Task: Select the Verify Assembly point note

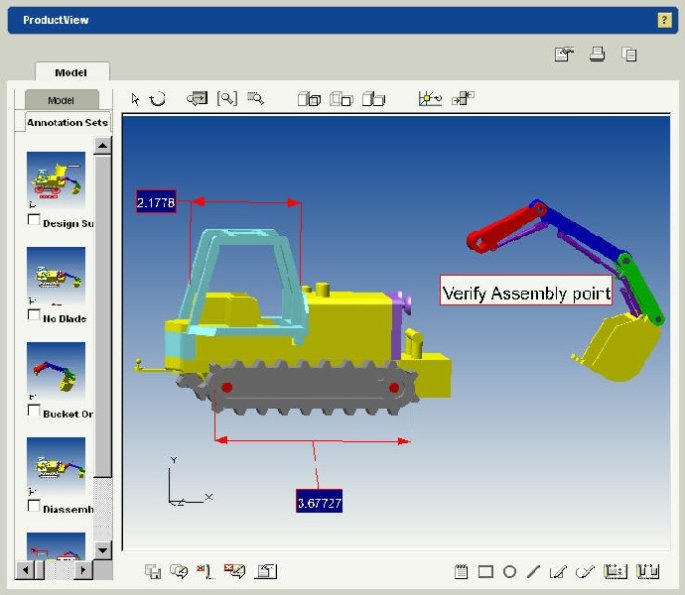Action: (x=526, y=290)
